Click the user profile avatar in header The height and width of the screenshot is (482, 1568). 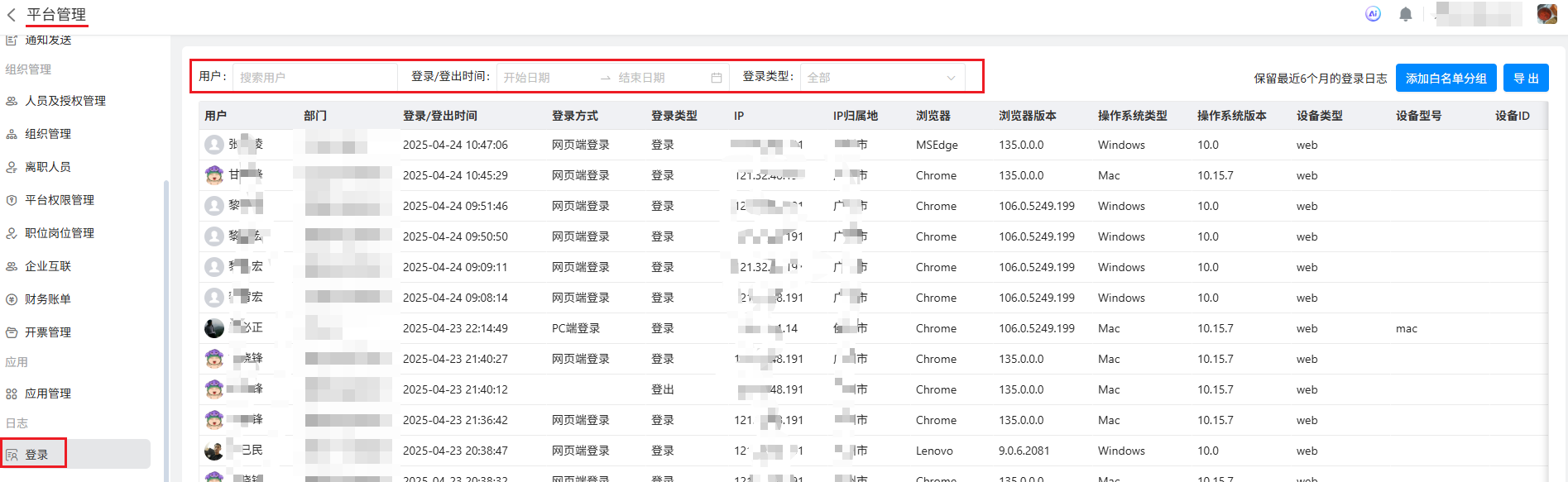[x=1546, y=14]
